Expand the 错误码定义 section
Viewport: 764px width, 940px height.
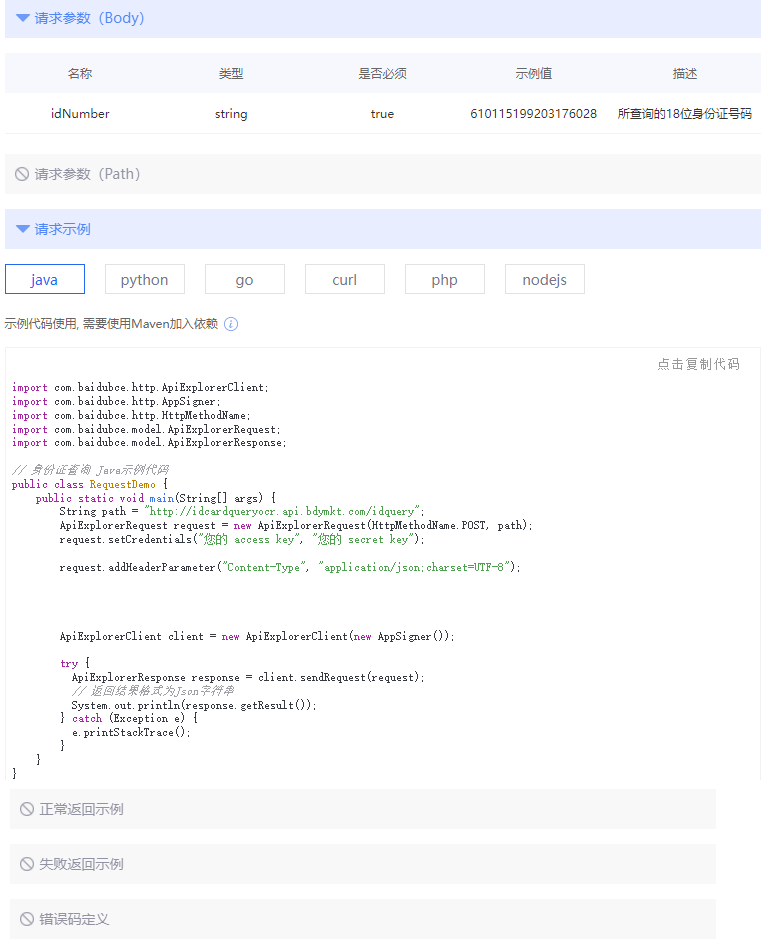pyautogui.click(x=363, y=919)
